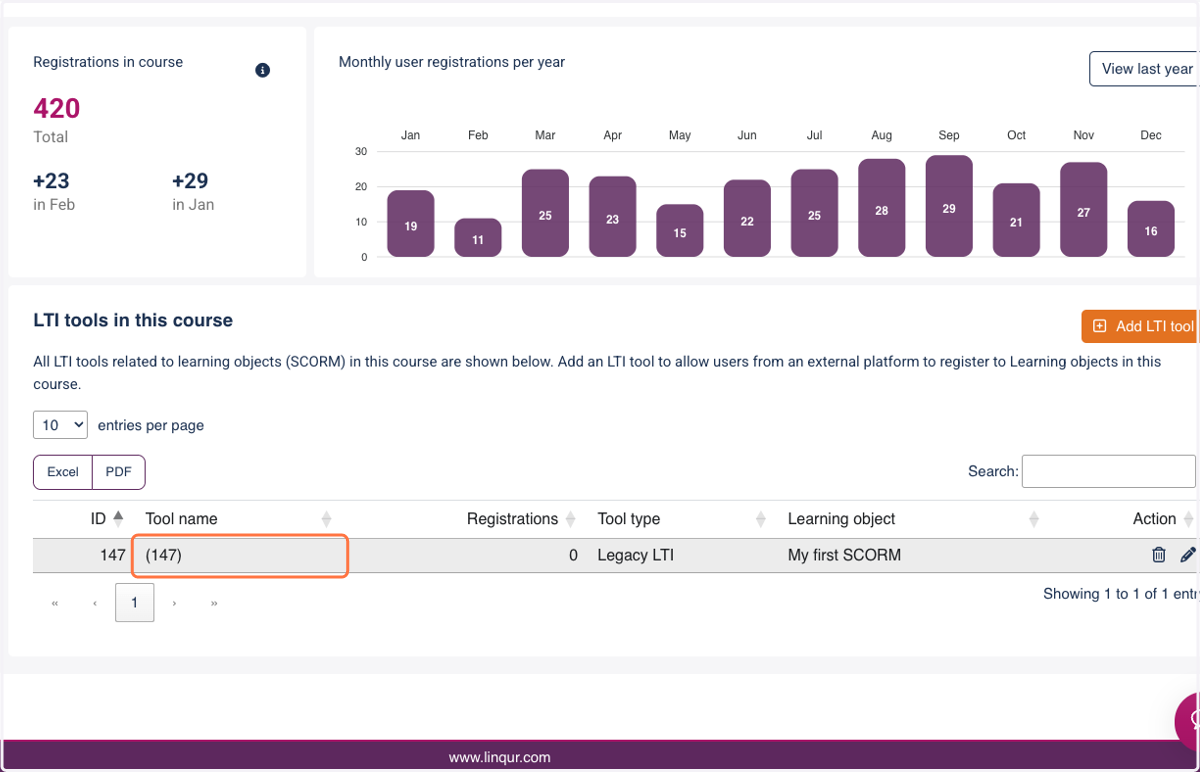Click the October bar showing 21
The height and width of the screenshot is (772, 1200).
point(1016,220)
